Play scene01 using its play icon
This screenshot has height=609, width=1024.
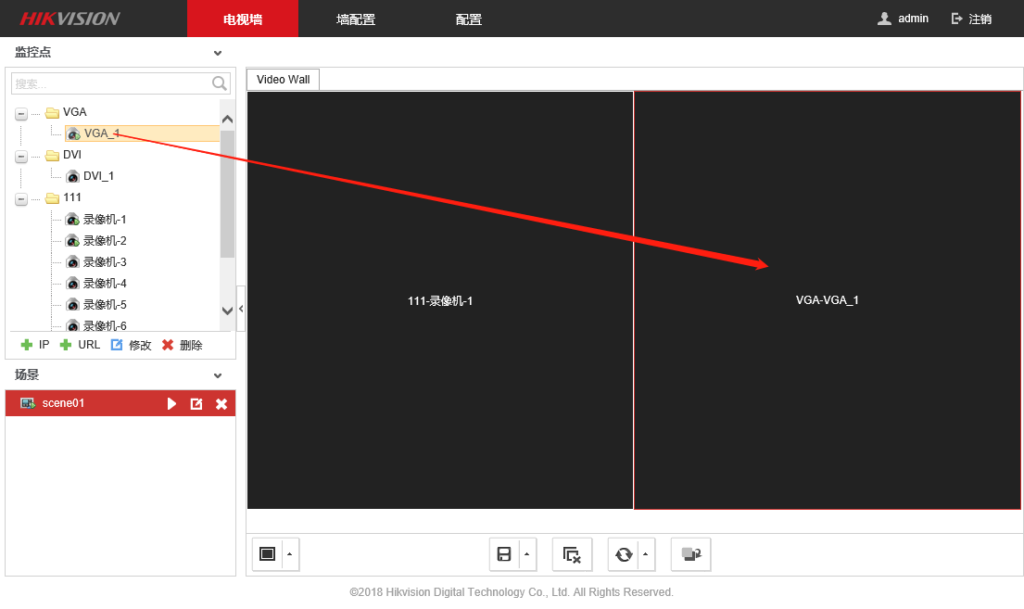172,404
